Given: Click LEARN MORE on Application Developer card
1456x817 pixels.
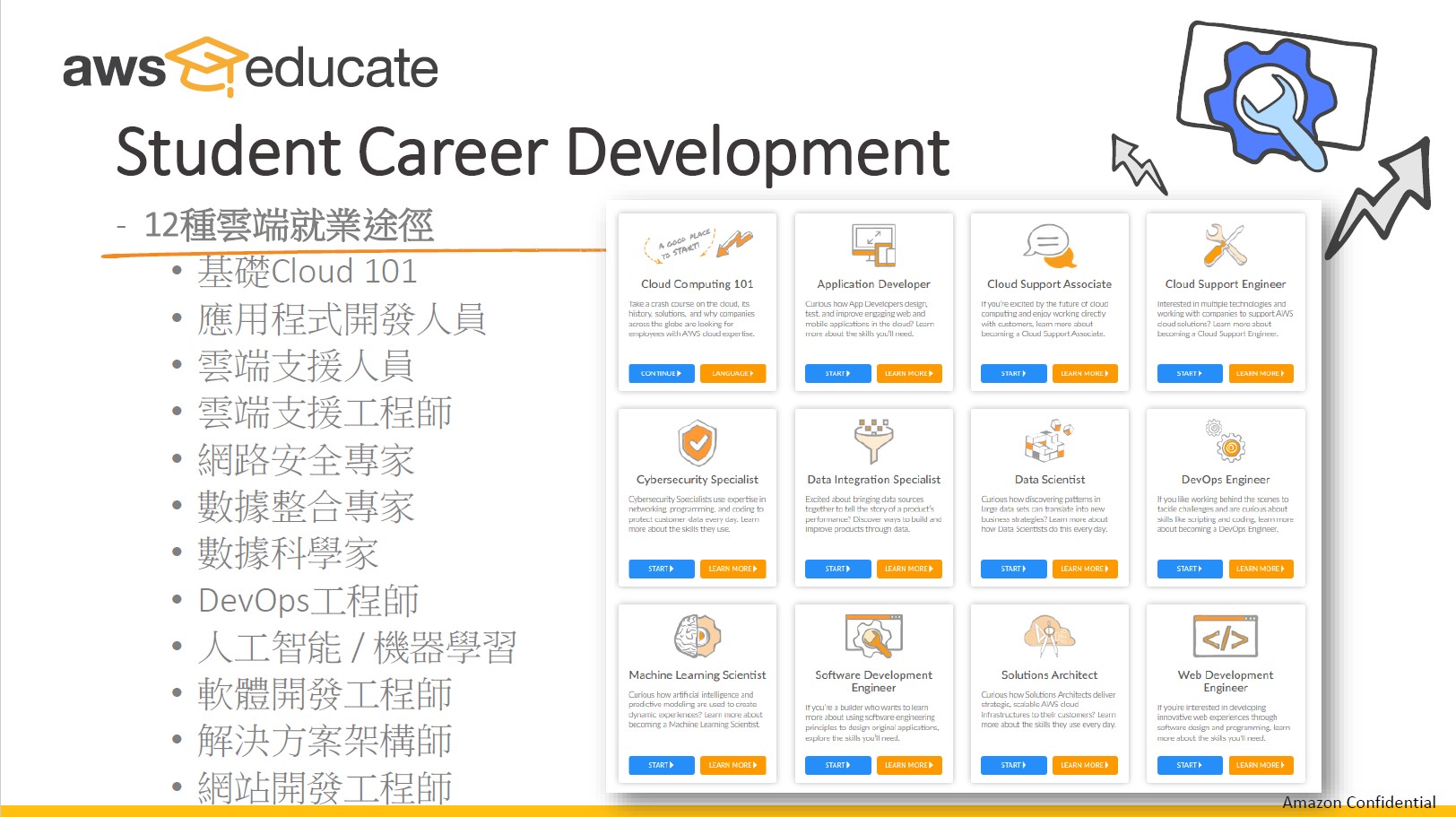Looking at the screenshot, I should [x=908, y=373].
